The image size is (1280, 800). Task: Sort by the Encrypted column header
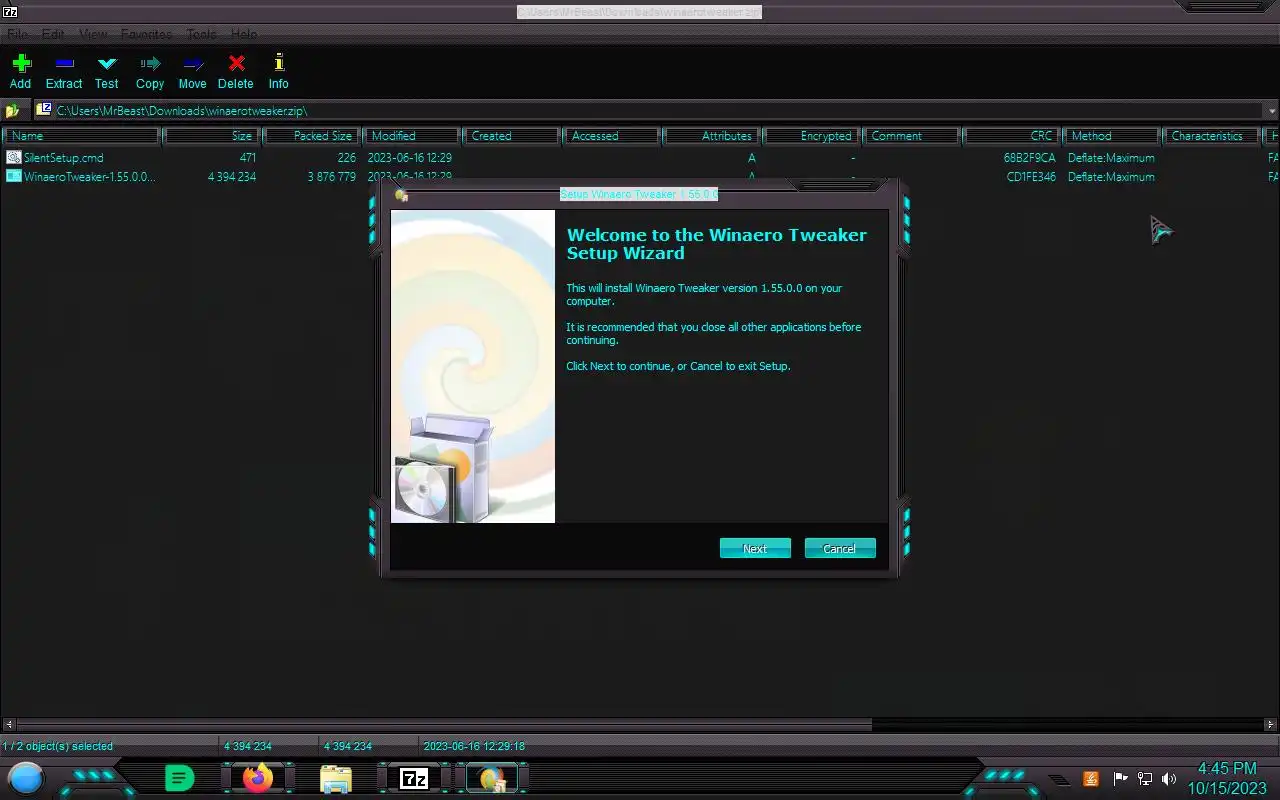pyautogui.click(x=811, y=135)
